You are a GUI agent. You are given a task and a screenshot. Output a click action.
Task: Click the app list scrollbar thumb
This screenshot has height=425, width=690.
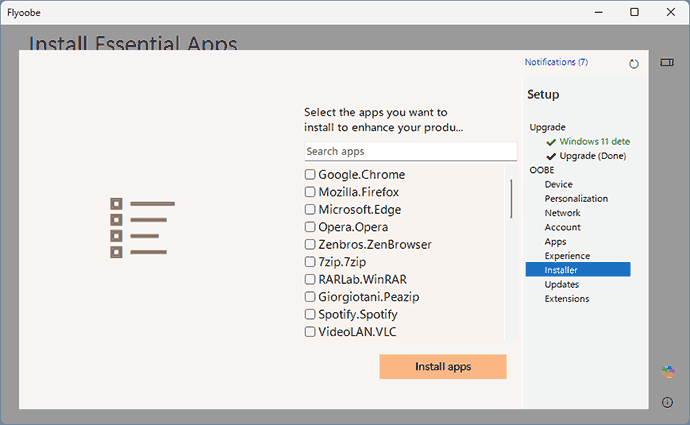[x=511, y=198]
